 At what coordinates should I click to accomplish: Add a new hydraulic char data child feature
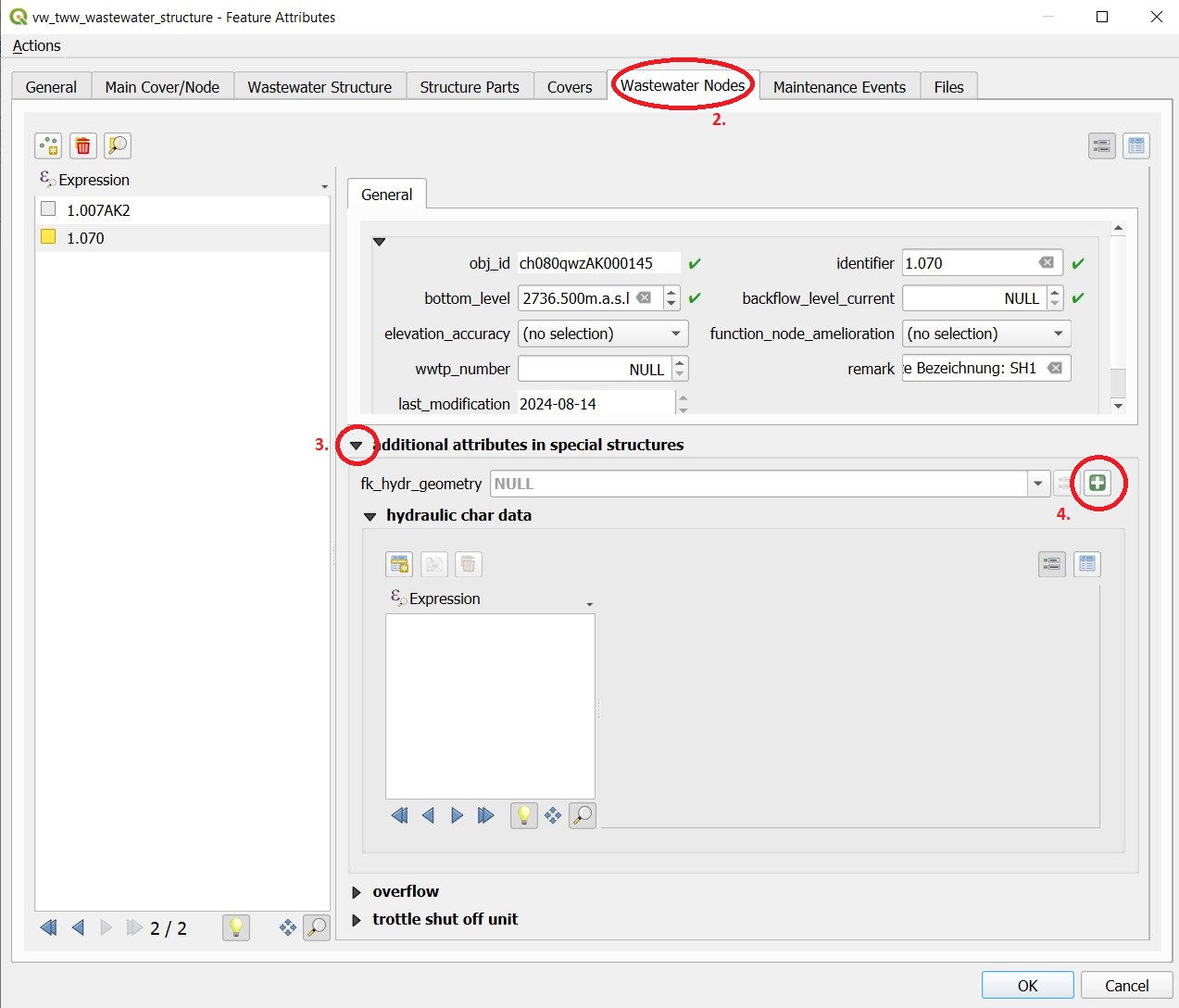click(400, 564)
